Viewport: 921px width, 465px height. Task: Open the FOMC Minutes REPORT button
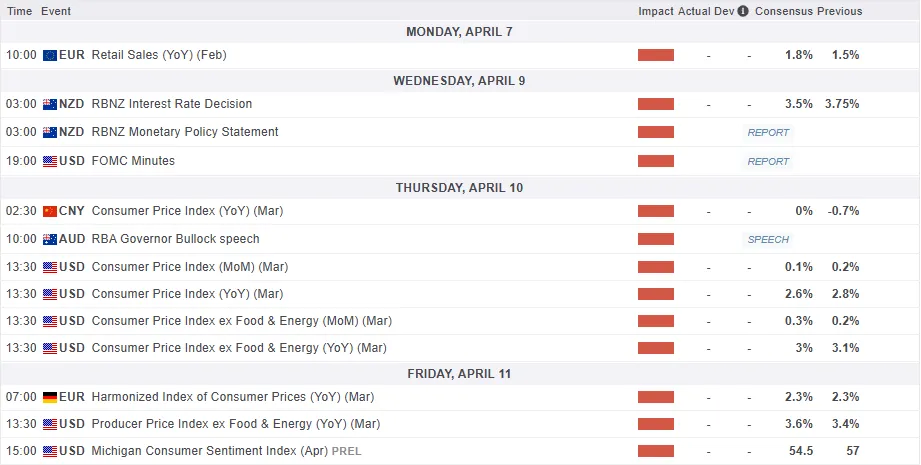pyautogui.click(x=768, y=161)
